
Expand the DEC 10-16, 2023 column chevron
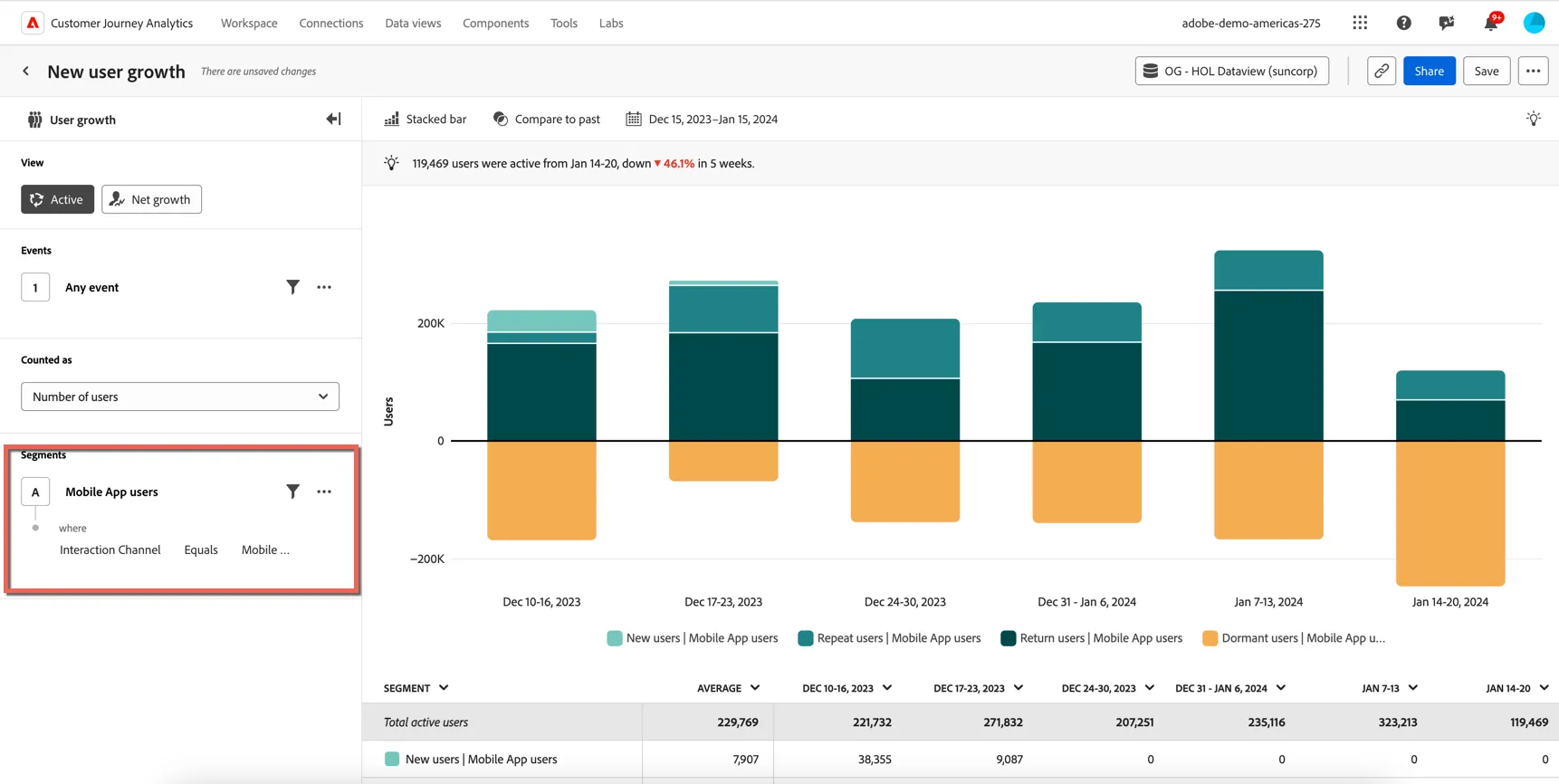[887, 688]
